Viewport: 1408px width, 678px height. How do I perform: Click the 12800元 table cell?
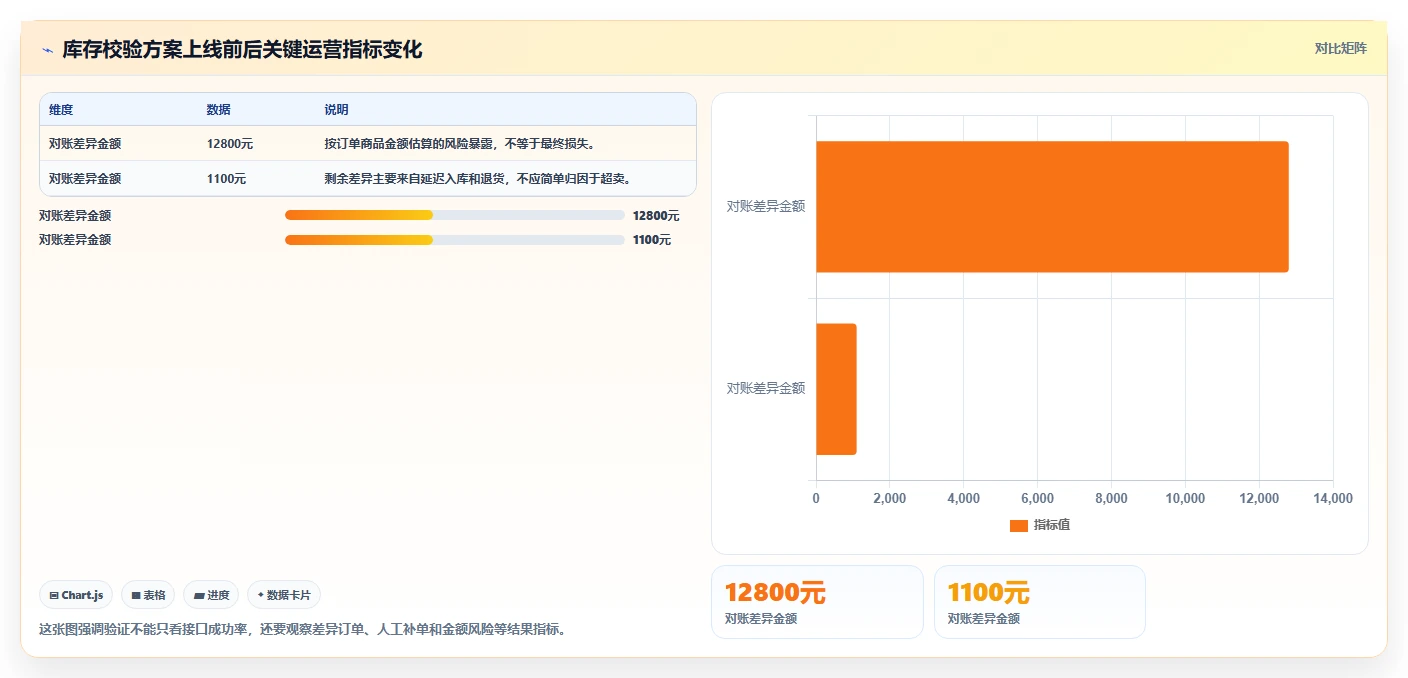click(x=230, y=144)
